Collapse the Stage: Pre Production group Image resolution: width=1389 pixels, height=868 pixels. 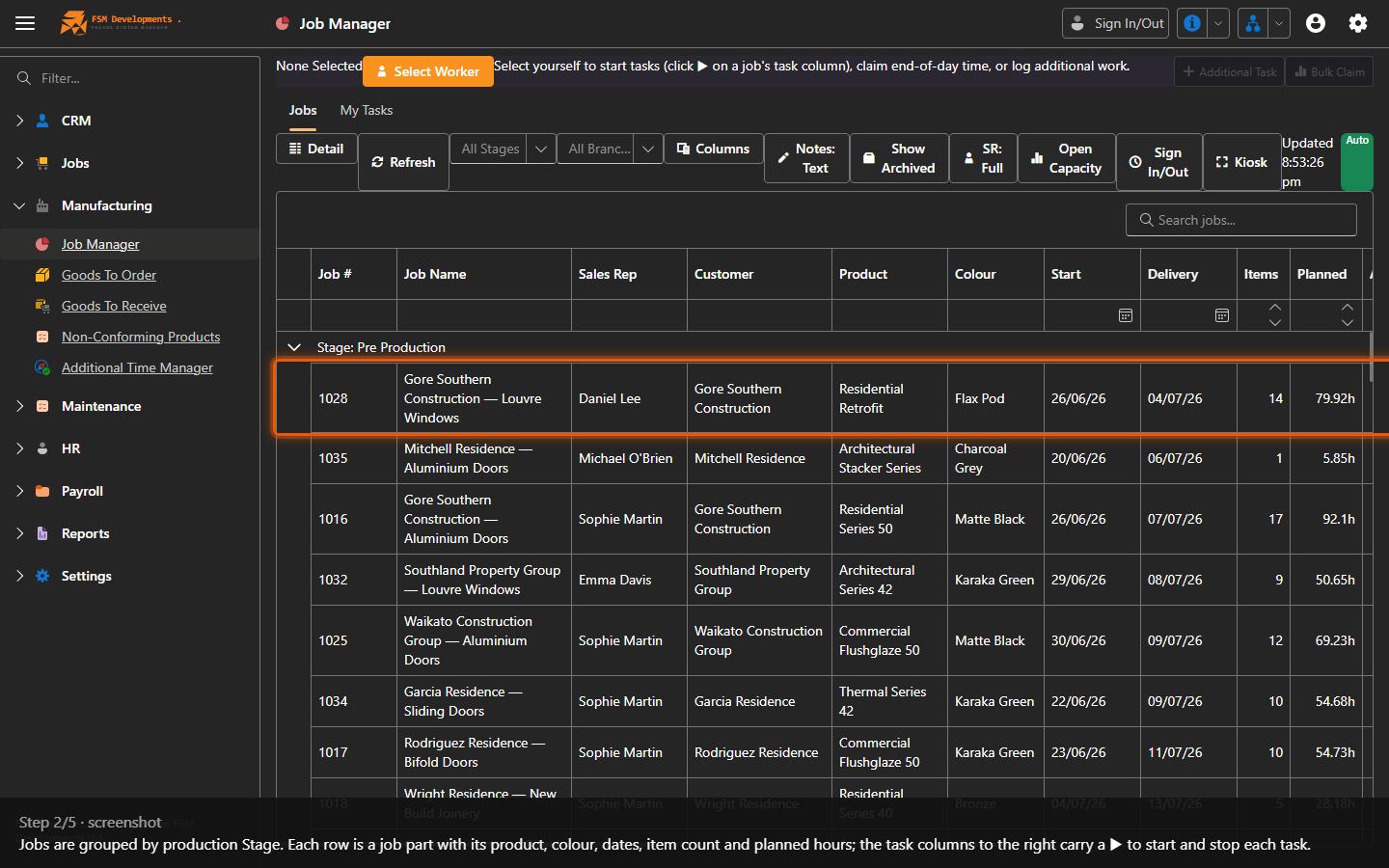pos(294,347)
